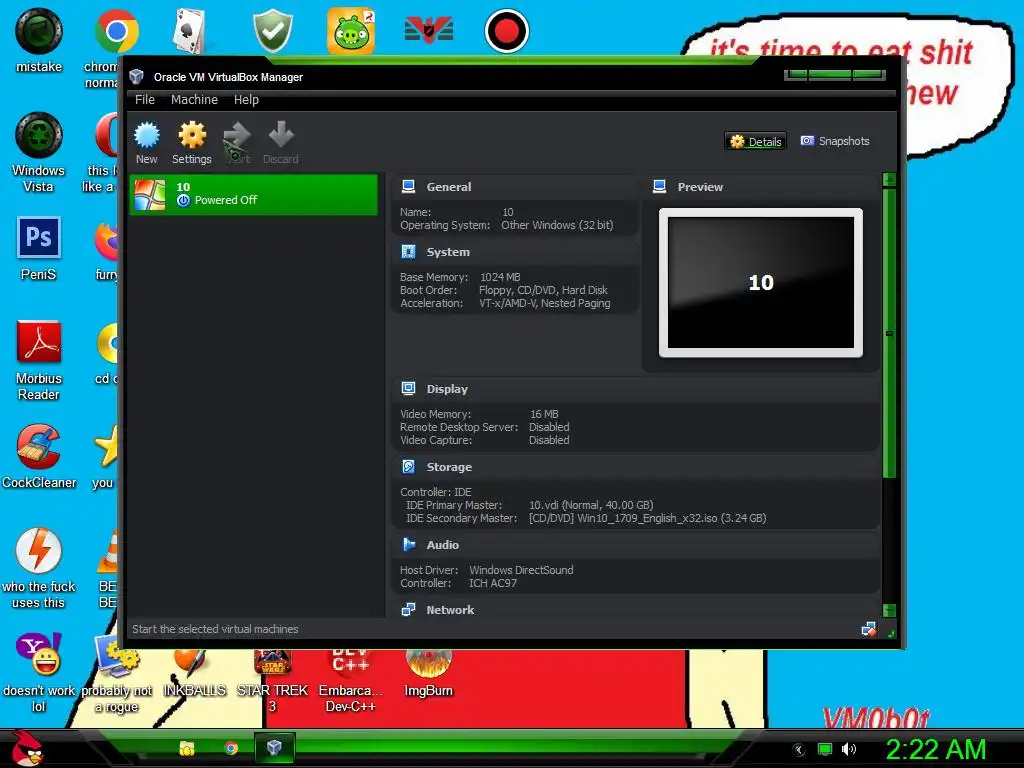Viewport: 1024px width, 768px height.
Task: Click the system tray volume icon
Action: [x=849, y=749]
